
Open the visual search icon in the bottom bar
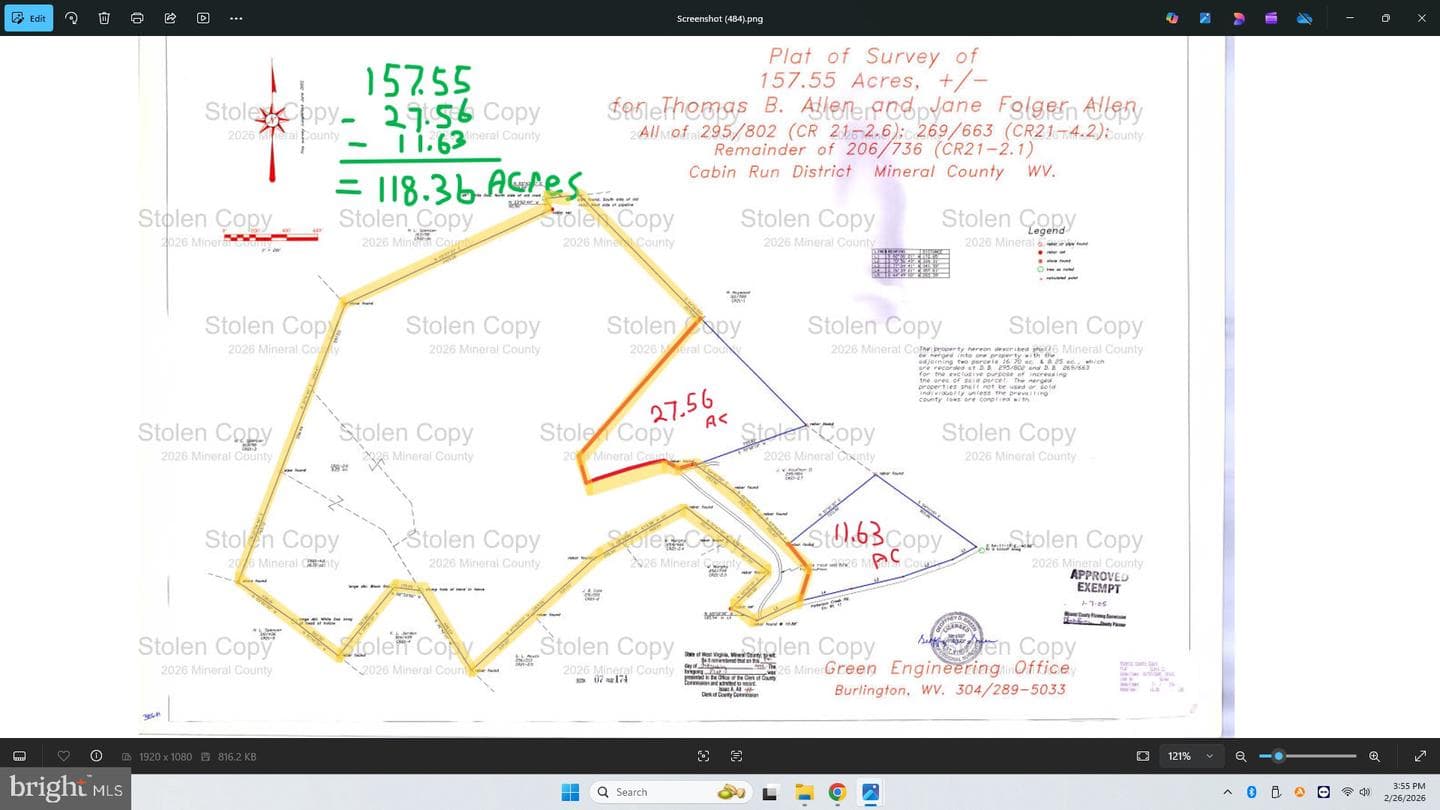(703, 756)
